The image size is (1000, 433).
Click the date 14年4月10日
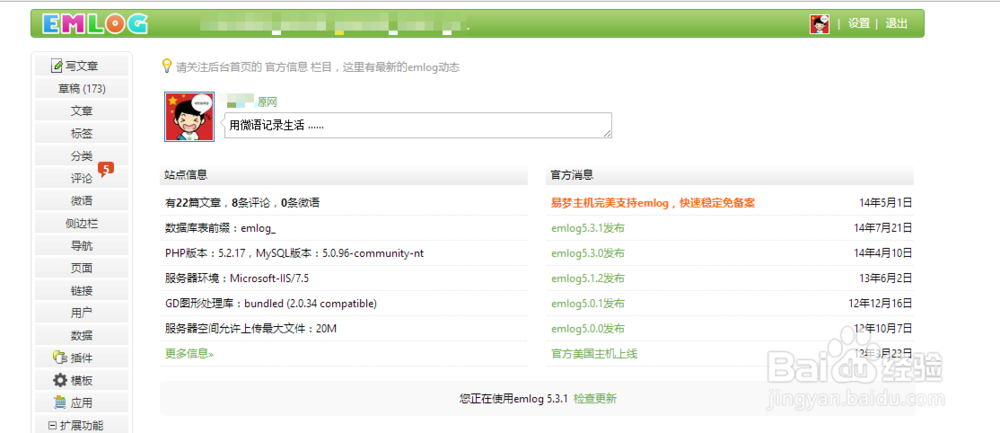883,253
